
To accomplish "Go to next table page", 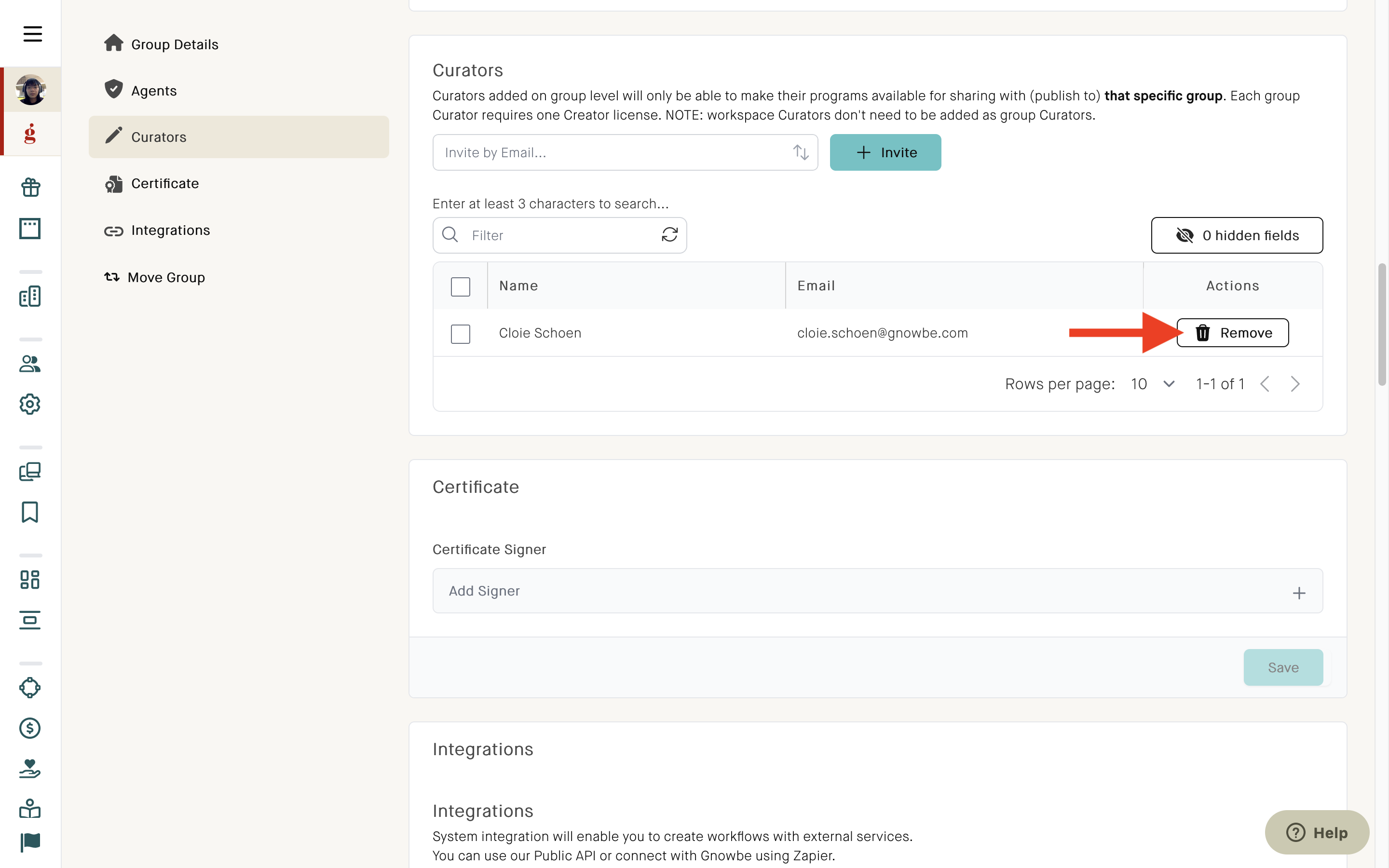I will tap(1295, 384).
